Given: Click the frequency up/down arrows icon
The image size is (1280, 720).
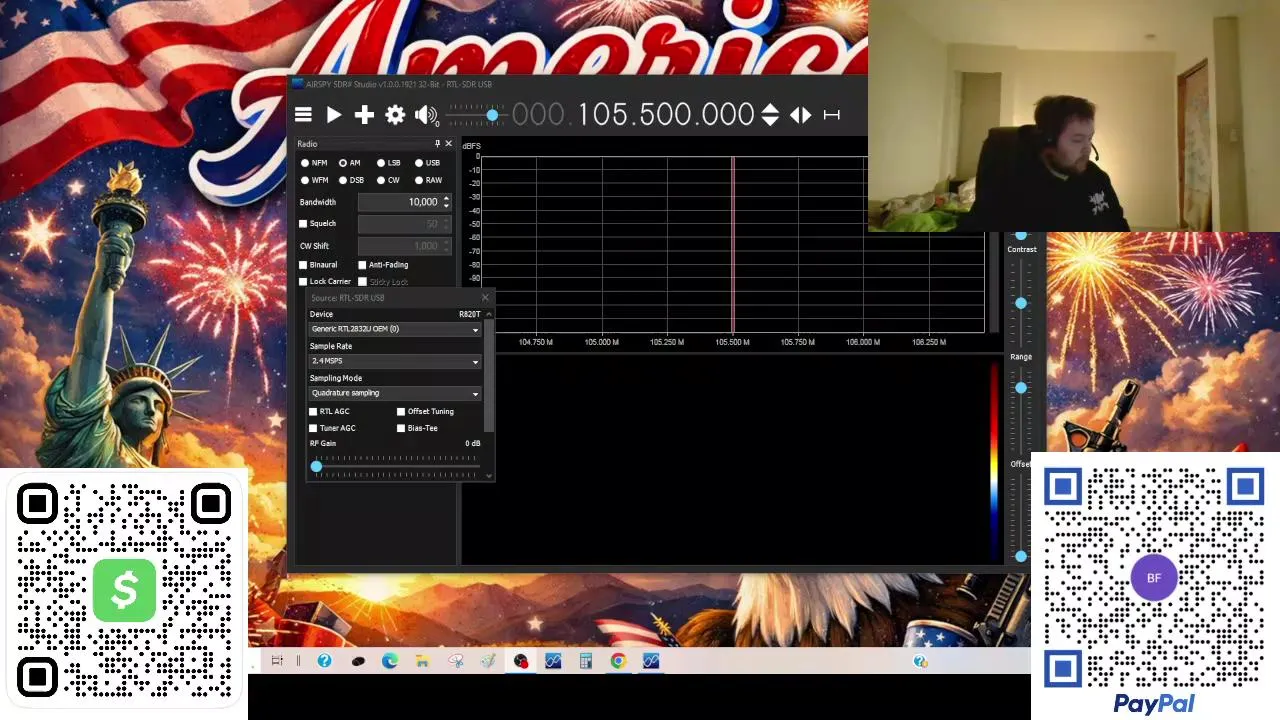Looking at the screenshot, I should 770,115.
